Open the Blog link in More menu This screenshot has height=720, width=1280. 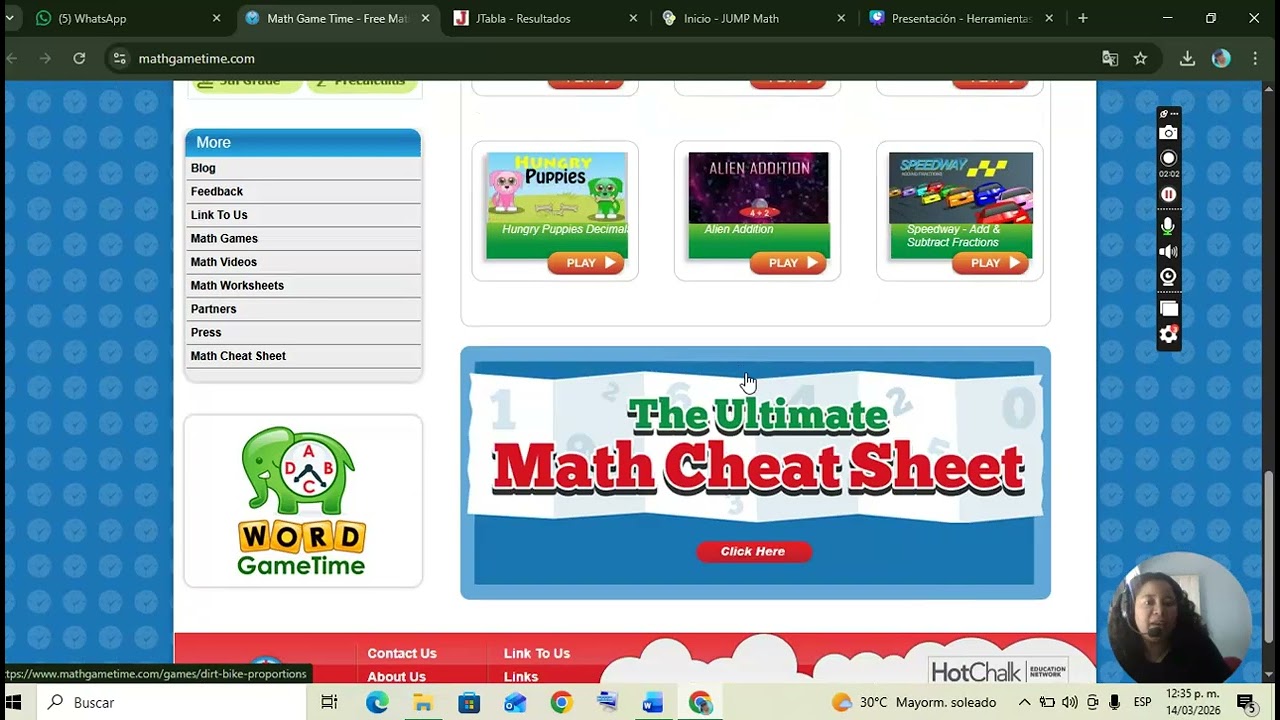pos(203,168)
